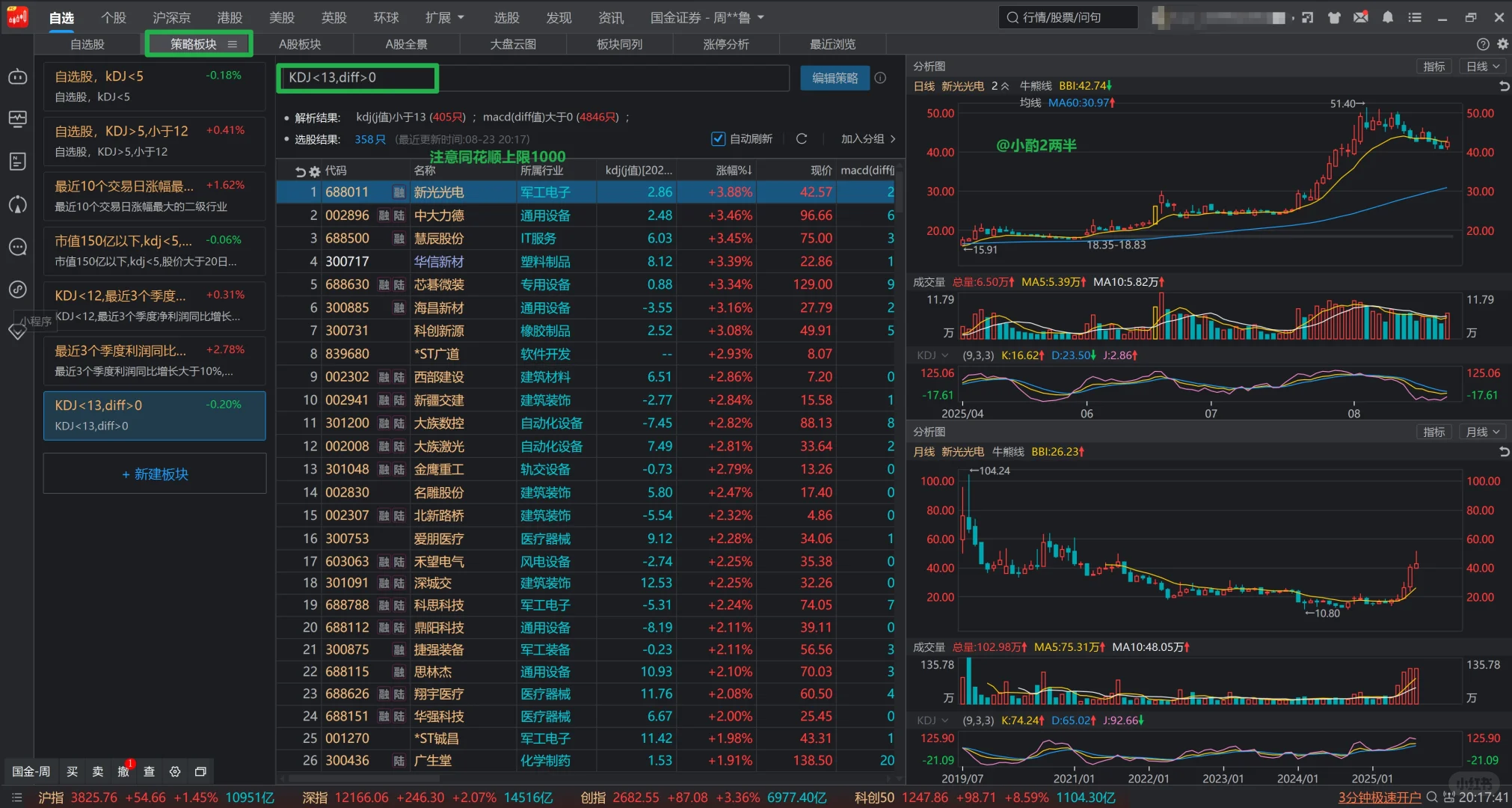Click 军工电子 industry for 科思科技
The width and height of the screenshot is (1512, 808).
click(x=545, y=605)
